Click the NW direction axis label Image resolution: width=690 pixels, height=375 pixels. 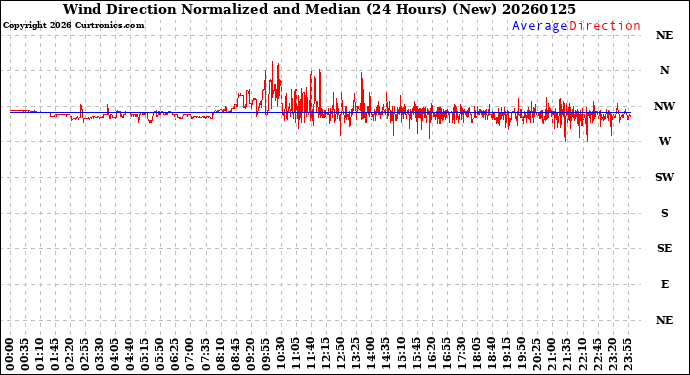[x=664, y=106]
